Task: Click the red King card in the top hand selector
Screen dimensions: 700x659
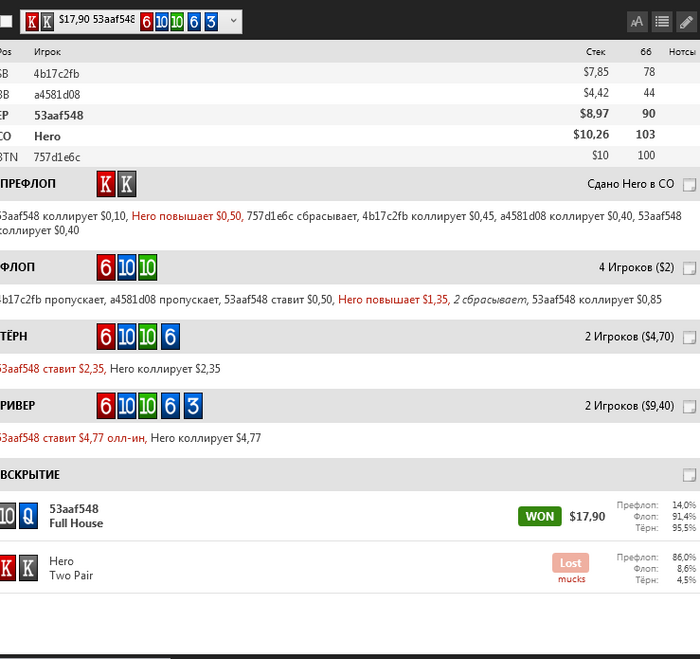Action: (32, 21)
